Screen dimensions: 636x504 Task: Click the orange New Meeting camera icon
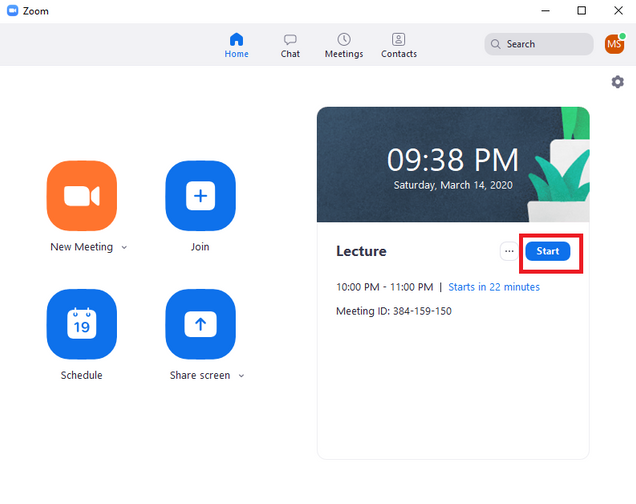[82, 195]
